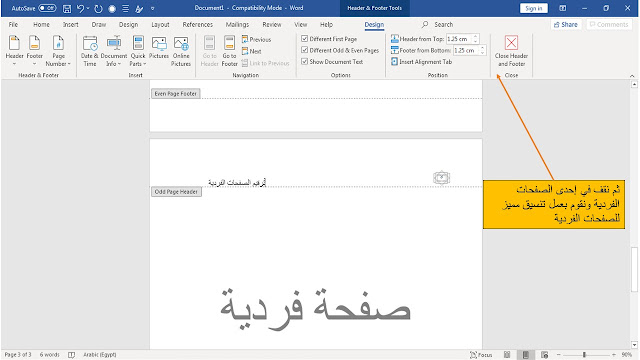Click the vertical scrollbar down arrow

pyautogui.click(x=634, y=345)
